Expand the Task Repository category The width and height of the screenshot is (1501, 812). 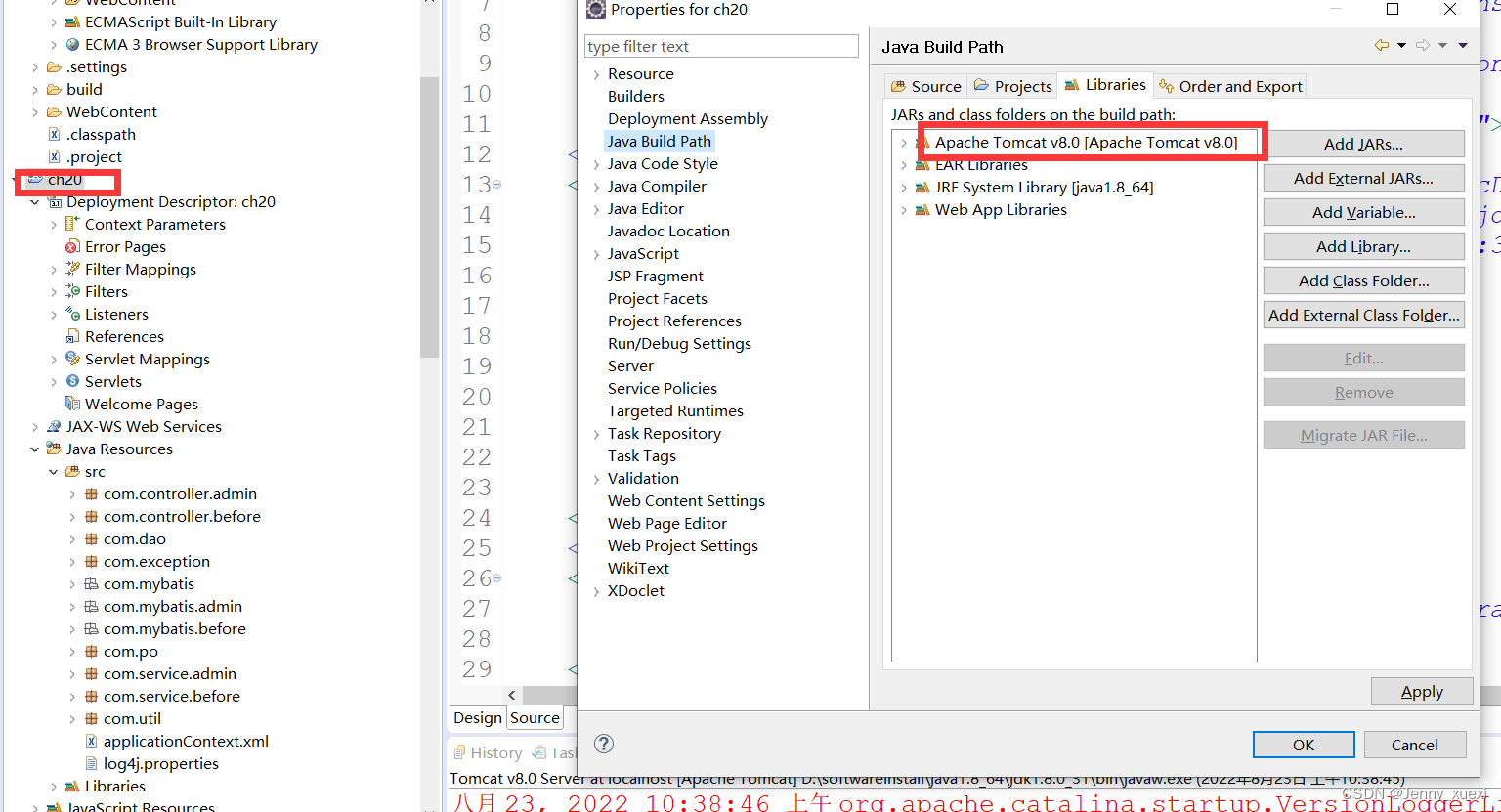596,434
